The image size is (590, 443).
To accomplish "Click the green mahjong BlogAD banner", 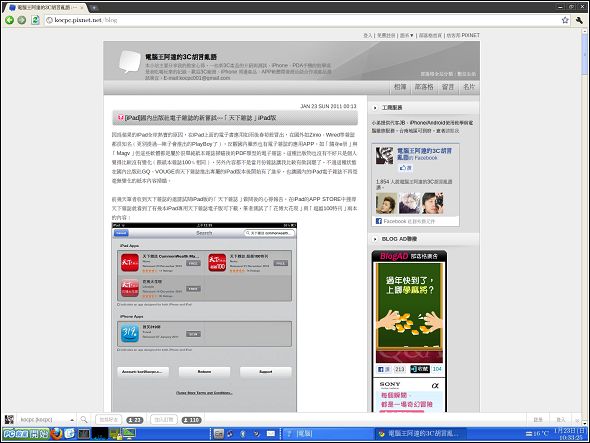I will click(409, 313).
